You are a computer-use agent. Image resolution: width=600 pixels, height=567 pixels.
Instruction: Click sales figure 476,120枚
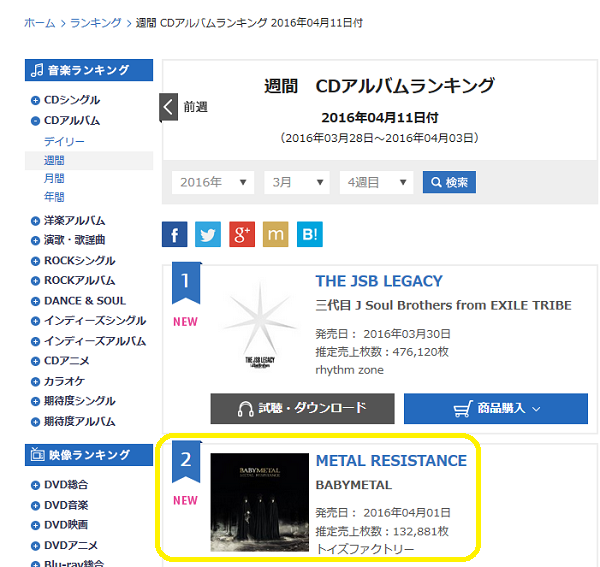tap(421, 352)
